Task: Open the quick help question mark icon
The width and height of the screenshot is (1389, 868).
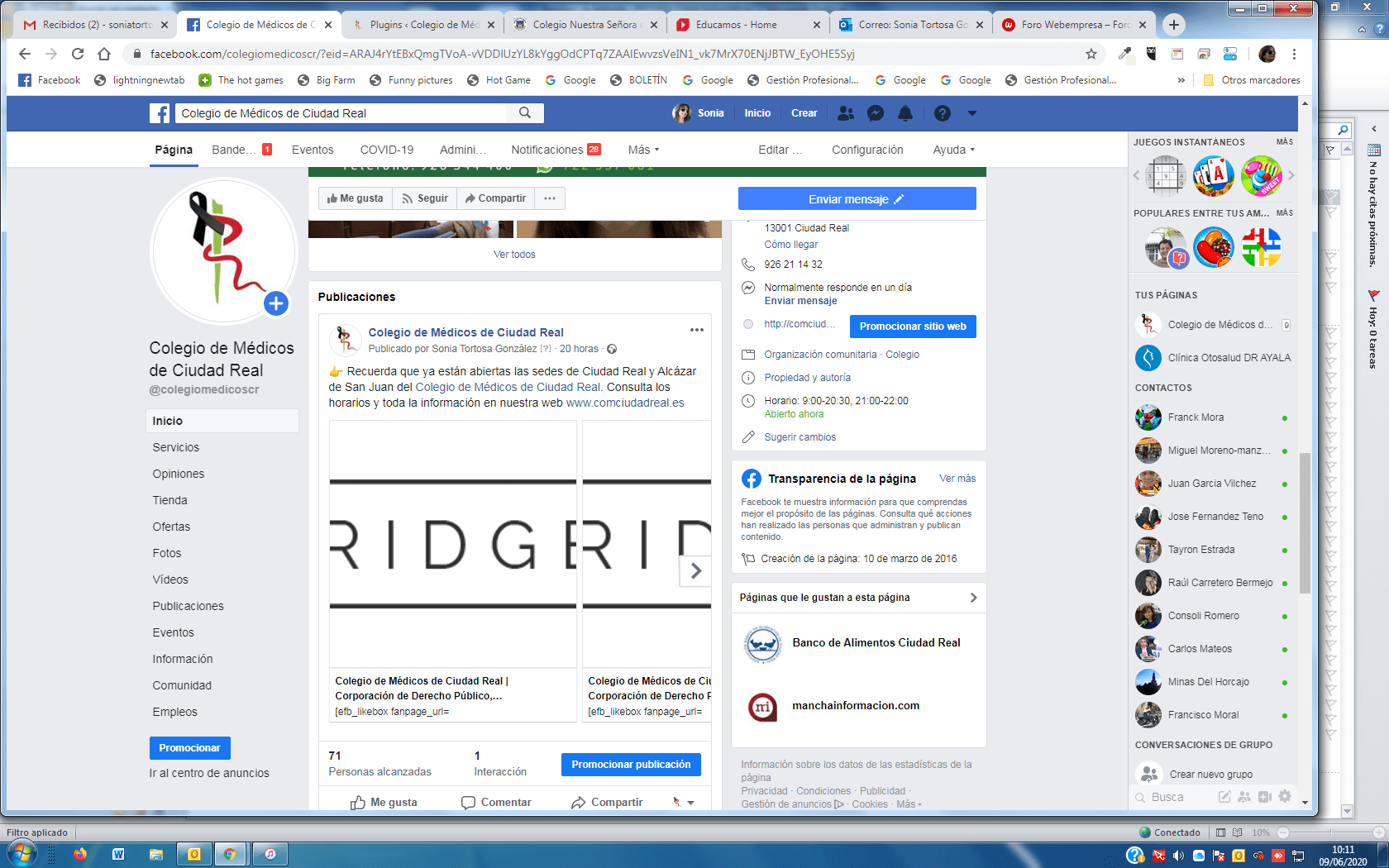Action: point(943,113)
